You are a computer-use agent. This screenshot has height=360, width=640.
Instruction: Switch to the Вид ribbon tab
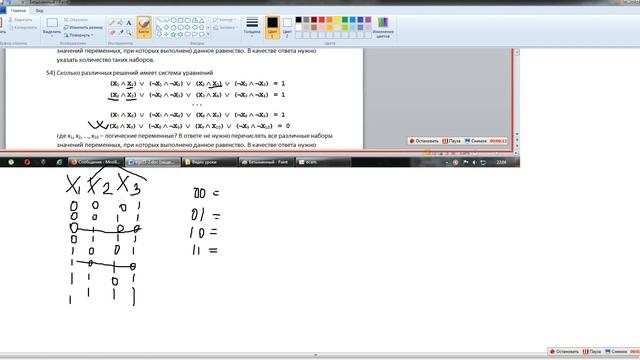[x=39, y=10]
